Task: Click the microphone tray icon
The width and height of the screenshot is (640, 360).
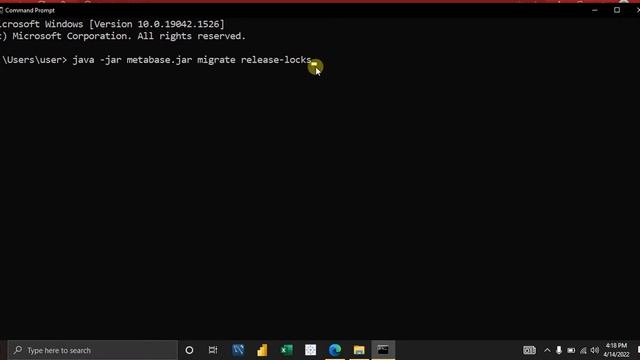Action: (559, 350)
